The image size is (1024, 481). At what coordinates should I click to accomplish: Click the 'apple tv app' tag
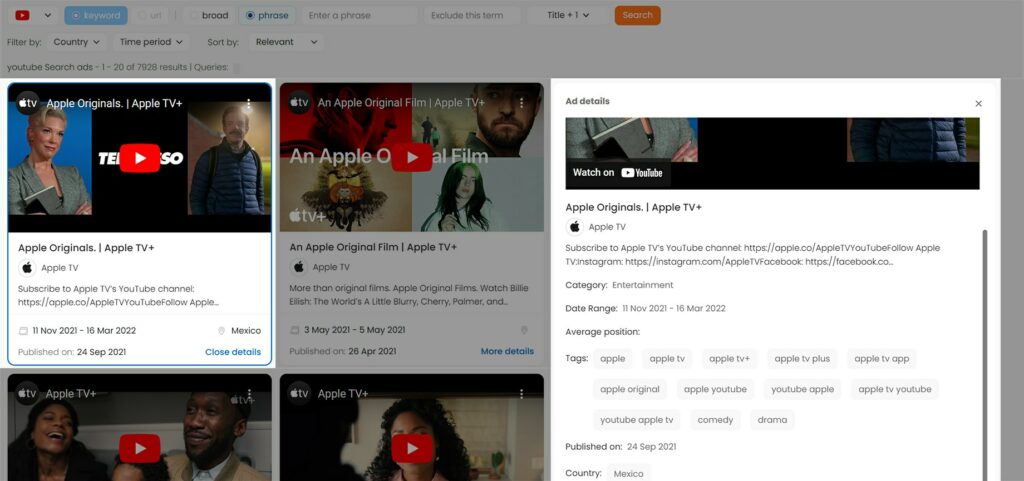pyautogui.click(x=882, y=358)
